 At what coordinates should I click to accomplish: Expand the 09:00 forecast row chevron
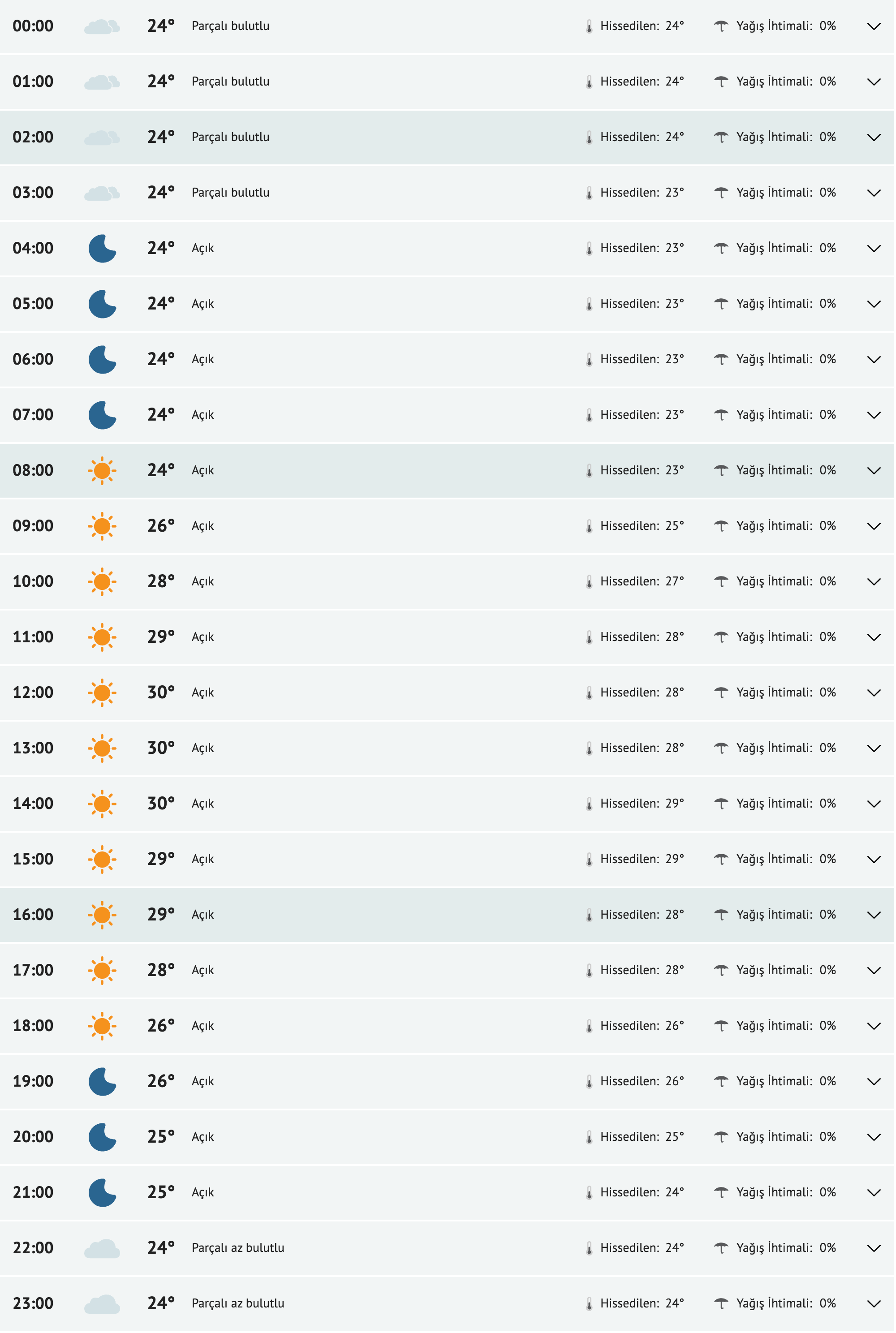coord(874,526)
